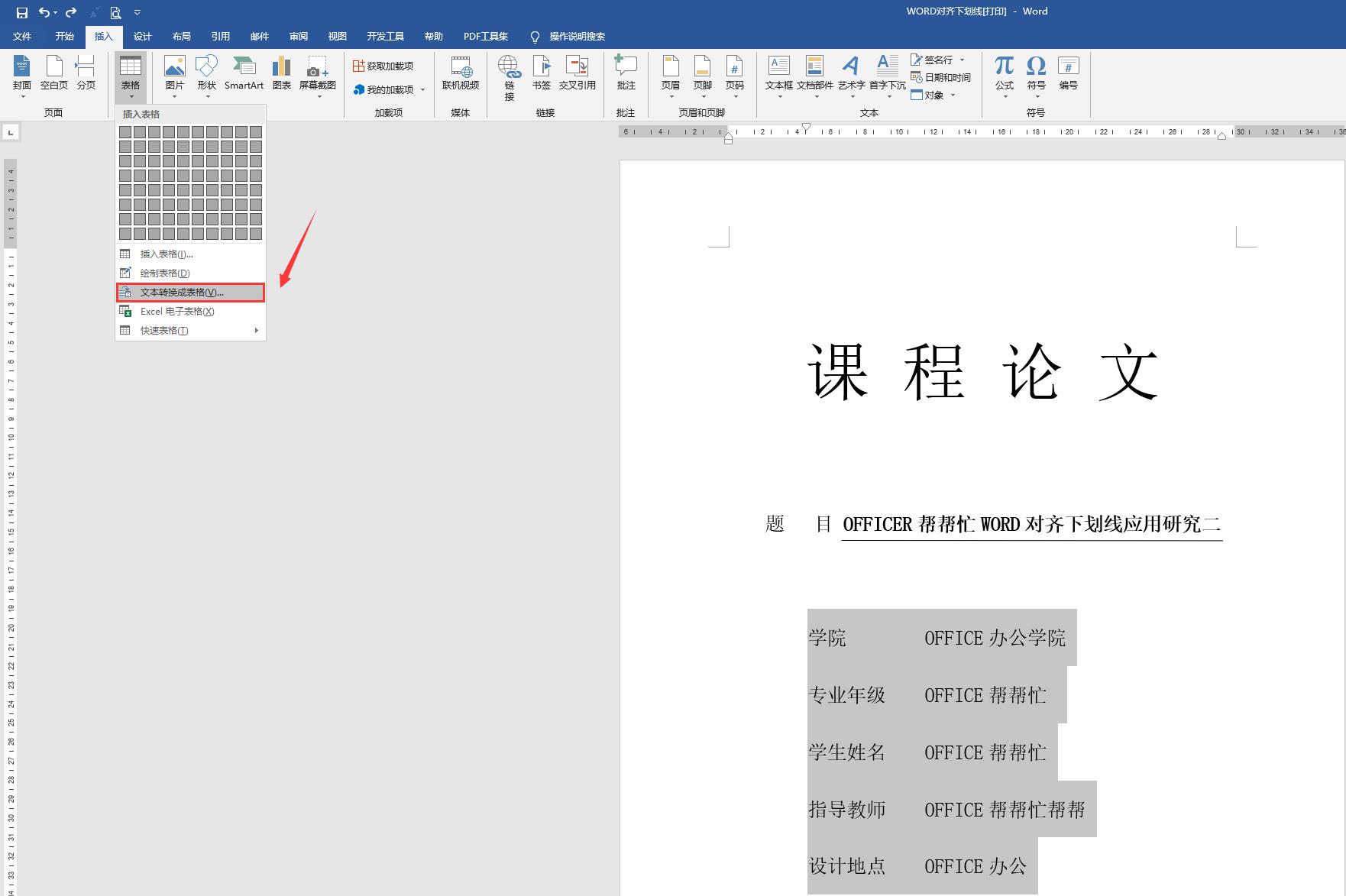Open the Screenshot (屏幕截图) tool
The image size is (1346, 896).
point(318,76)
